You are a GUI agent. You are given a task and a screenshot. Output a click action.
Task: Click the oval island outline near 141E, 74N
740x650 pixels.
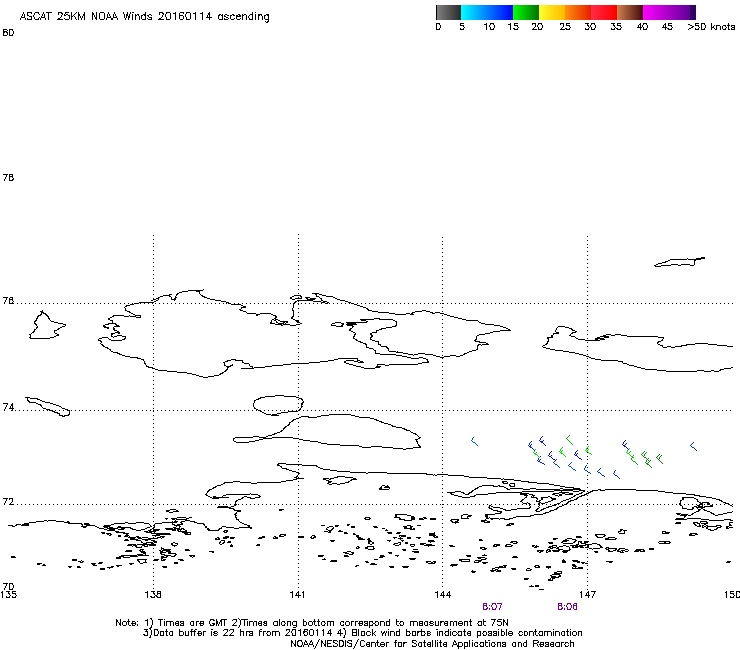pos(278,405)
